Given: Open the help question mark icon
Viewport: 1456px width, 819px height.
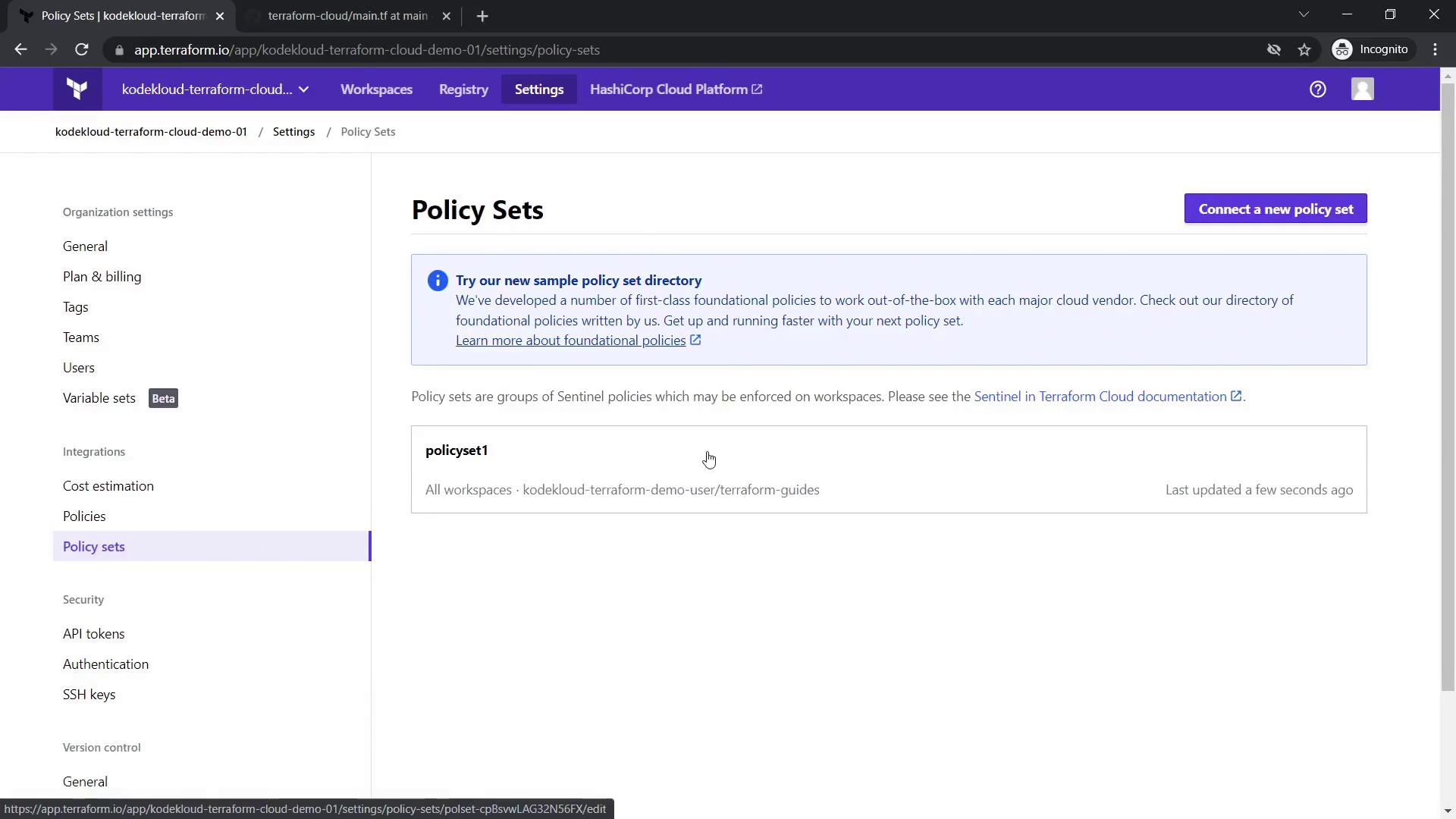Looking at the screenshot, I should (x=1317, y=89).
